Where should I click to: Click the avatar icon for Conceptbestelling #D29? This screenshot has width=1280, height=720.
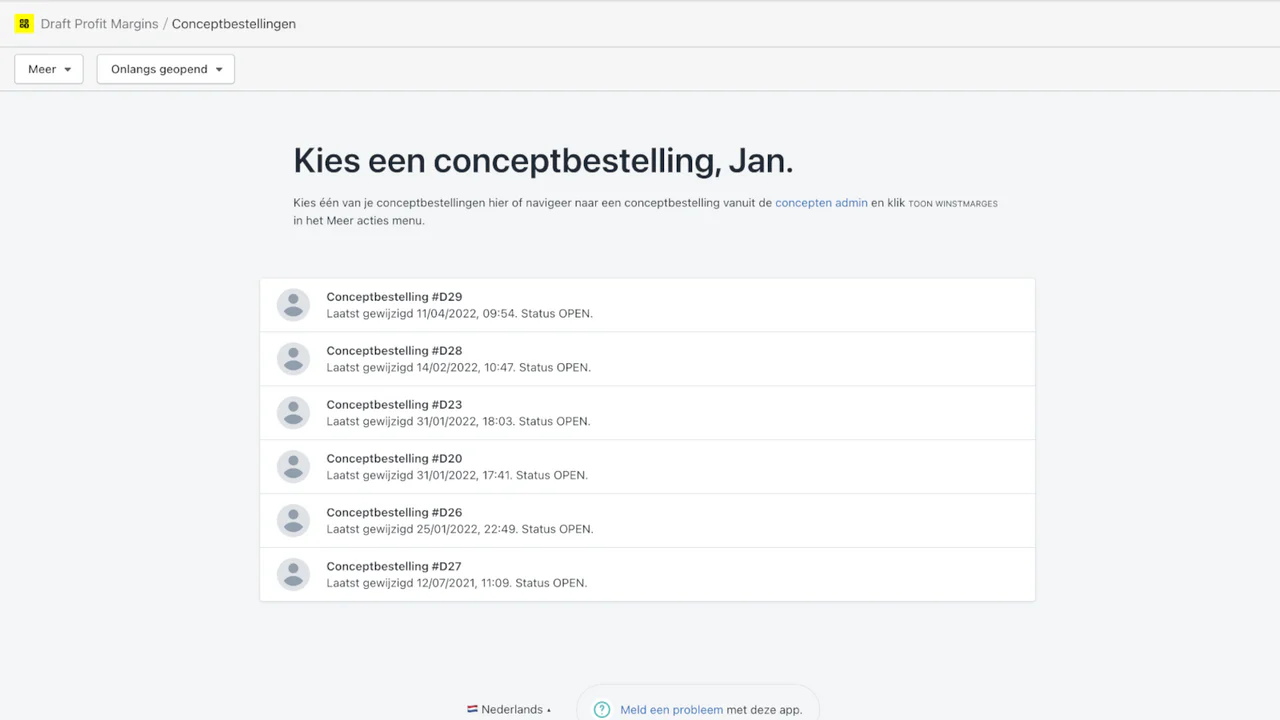pos(293,305)
